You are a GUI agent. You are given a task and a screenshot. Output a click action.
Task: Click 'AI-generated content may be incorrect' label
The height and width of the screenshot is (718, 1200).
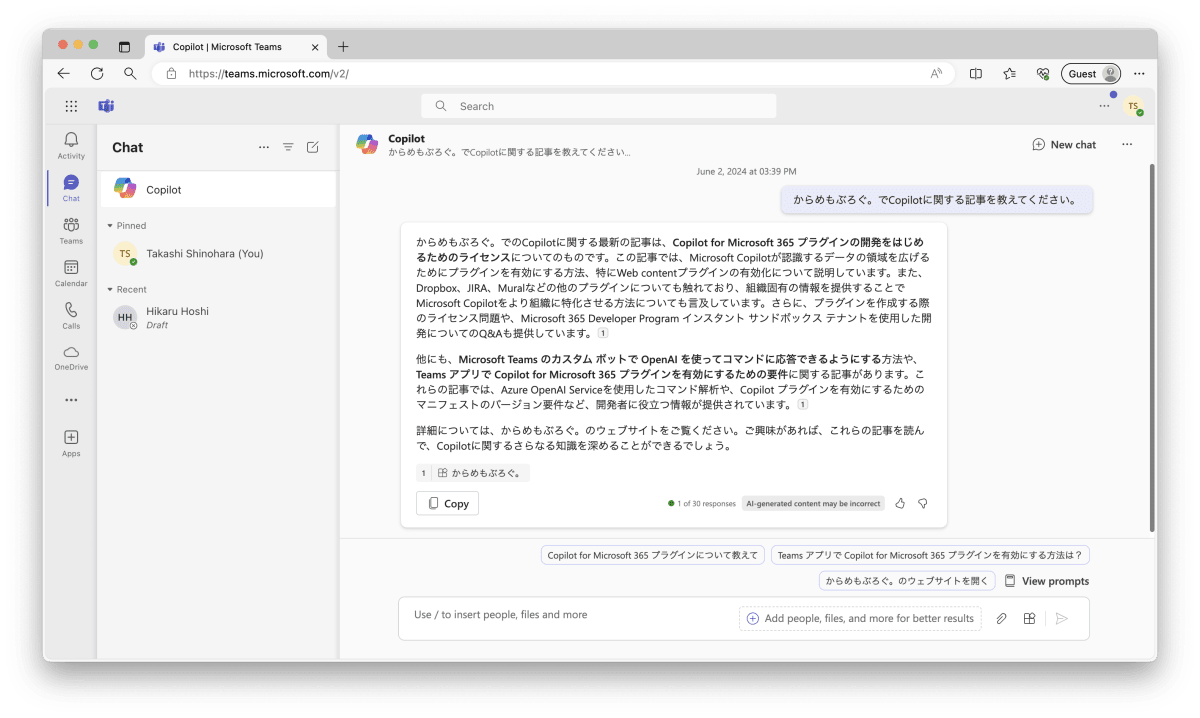click(813, 504)
